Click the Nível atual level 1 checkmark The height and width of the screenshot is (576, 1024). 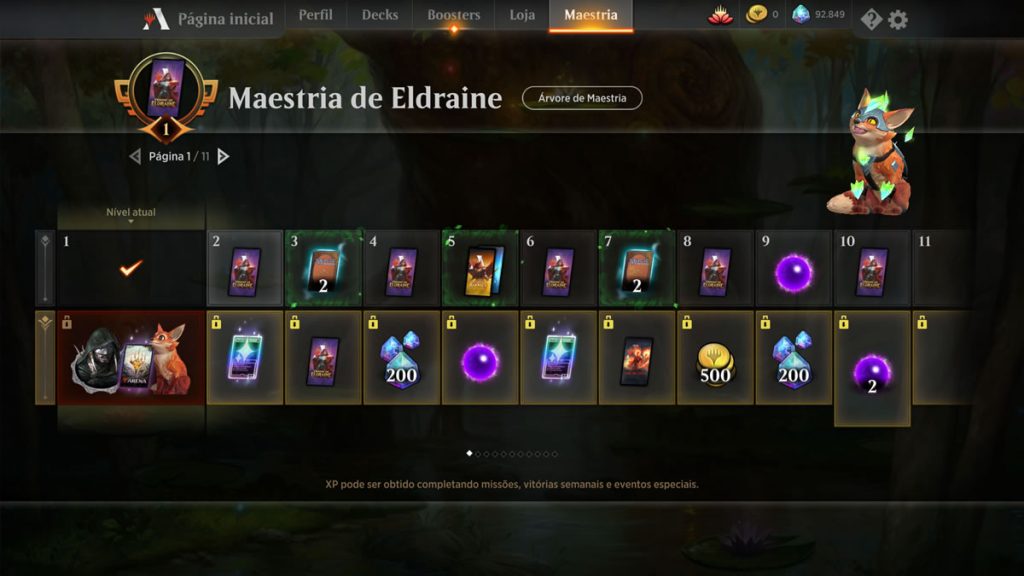[131, 268]
